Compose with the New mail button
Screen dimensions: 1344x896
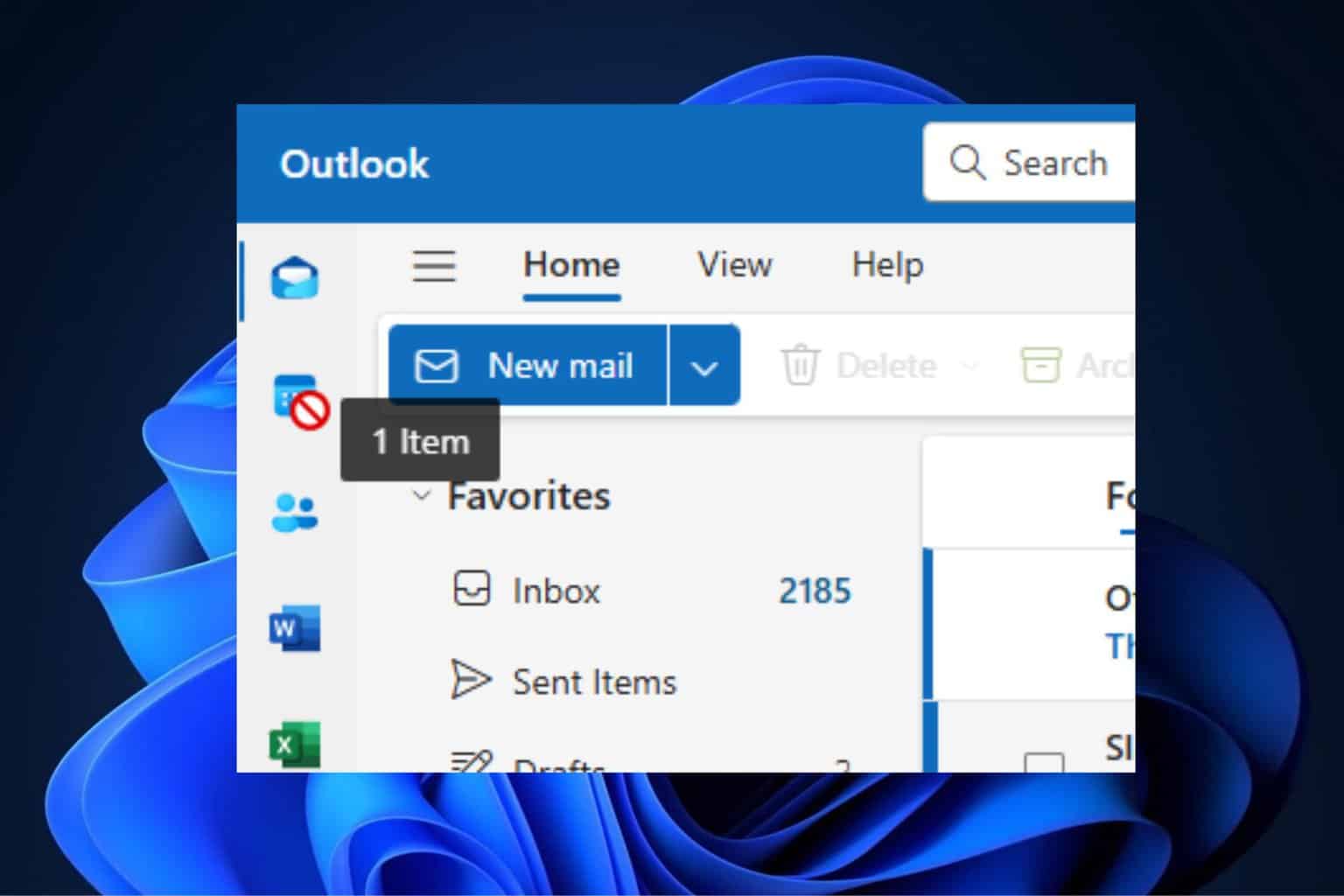tap(528, 365)
